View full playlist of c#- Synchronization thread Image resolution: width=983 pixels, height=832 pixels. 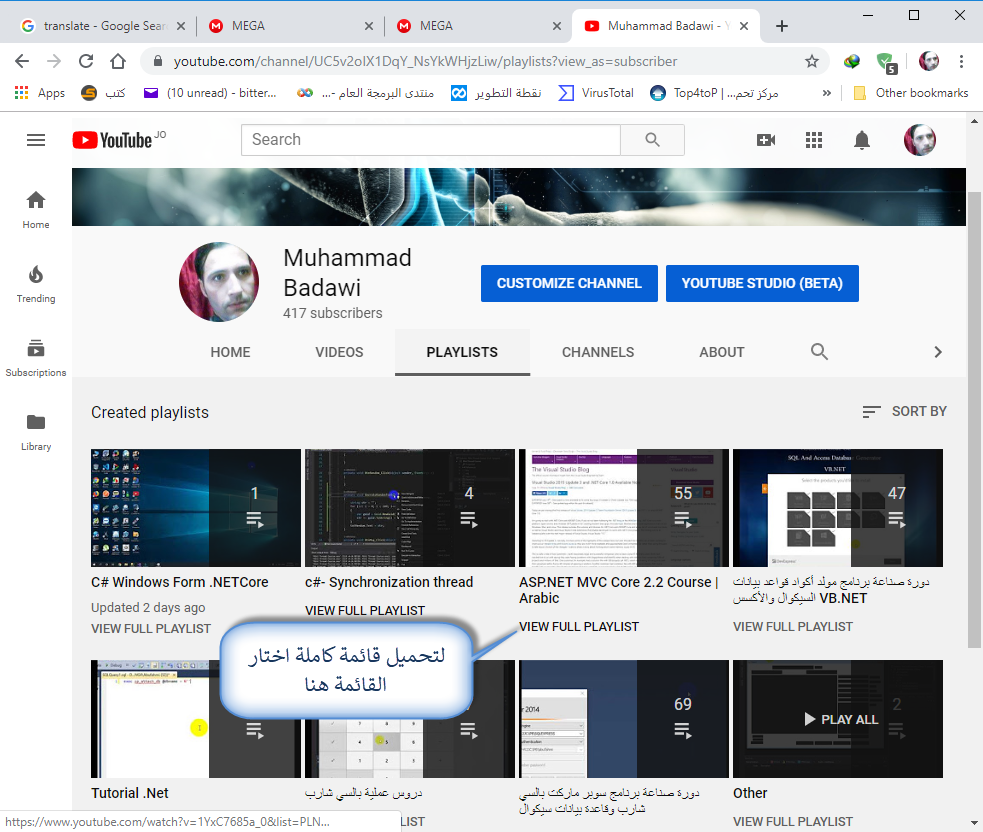(x=365, y=610)
